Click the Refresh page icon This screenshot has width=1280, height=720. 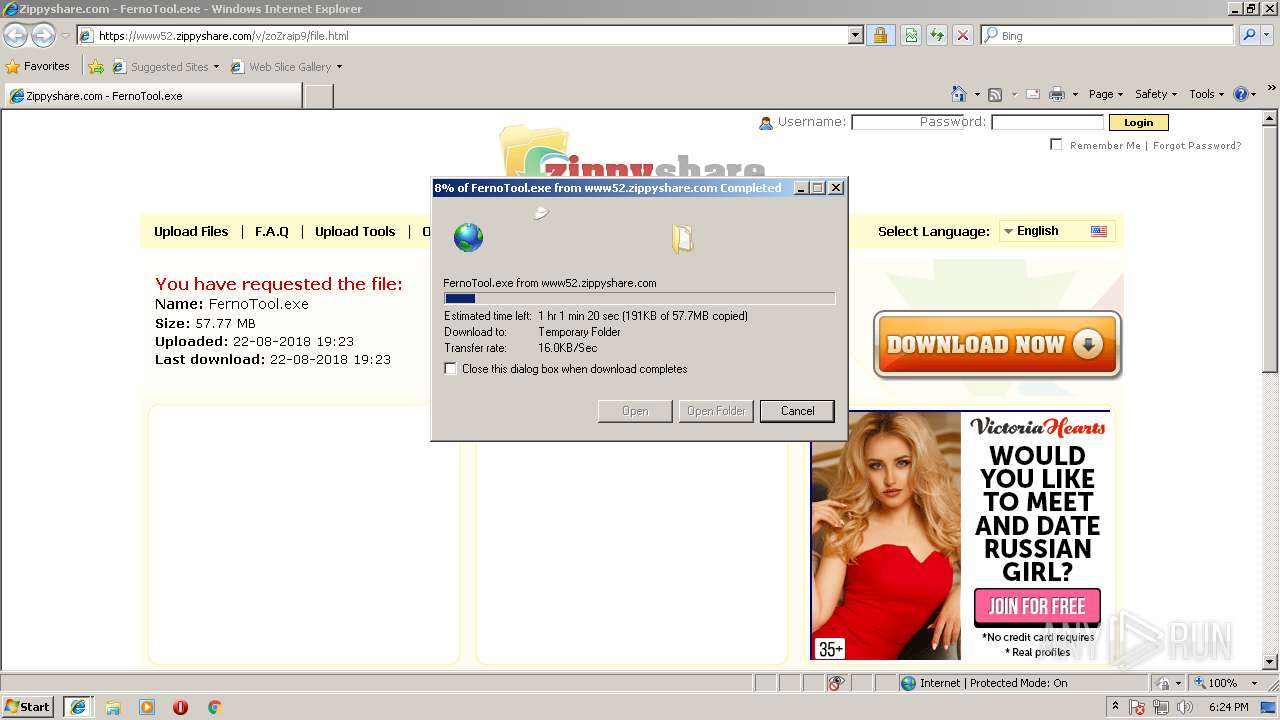pyautogui.click(x=937, y=35)
